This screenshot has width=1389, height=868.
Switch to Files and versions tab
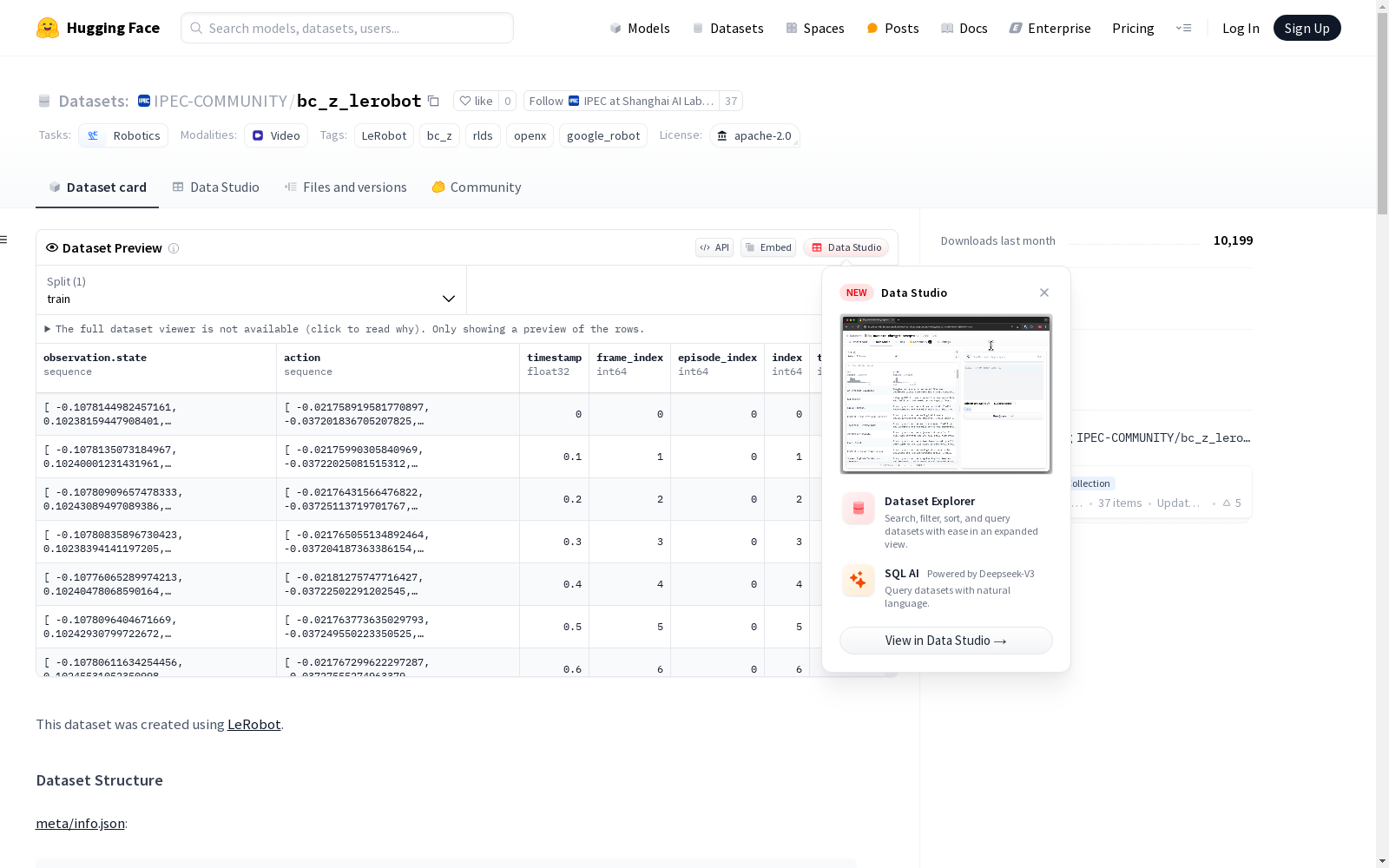(346, 187)
